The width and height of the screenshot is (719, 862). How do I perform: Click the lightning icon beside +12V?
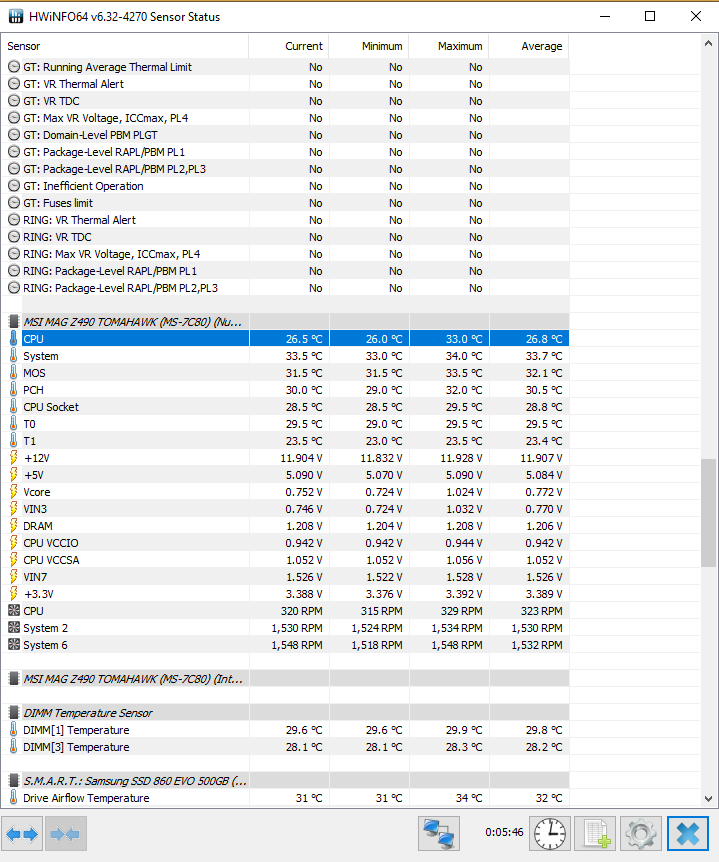pos(14,458)
